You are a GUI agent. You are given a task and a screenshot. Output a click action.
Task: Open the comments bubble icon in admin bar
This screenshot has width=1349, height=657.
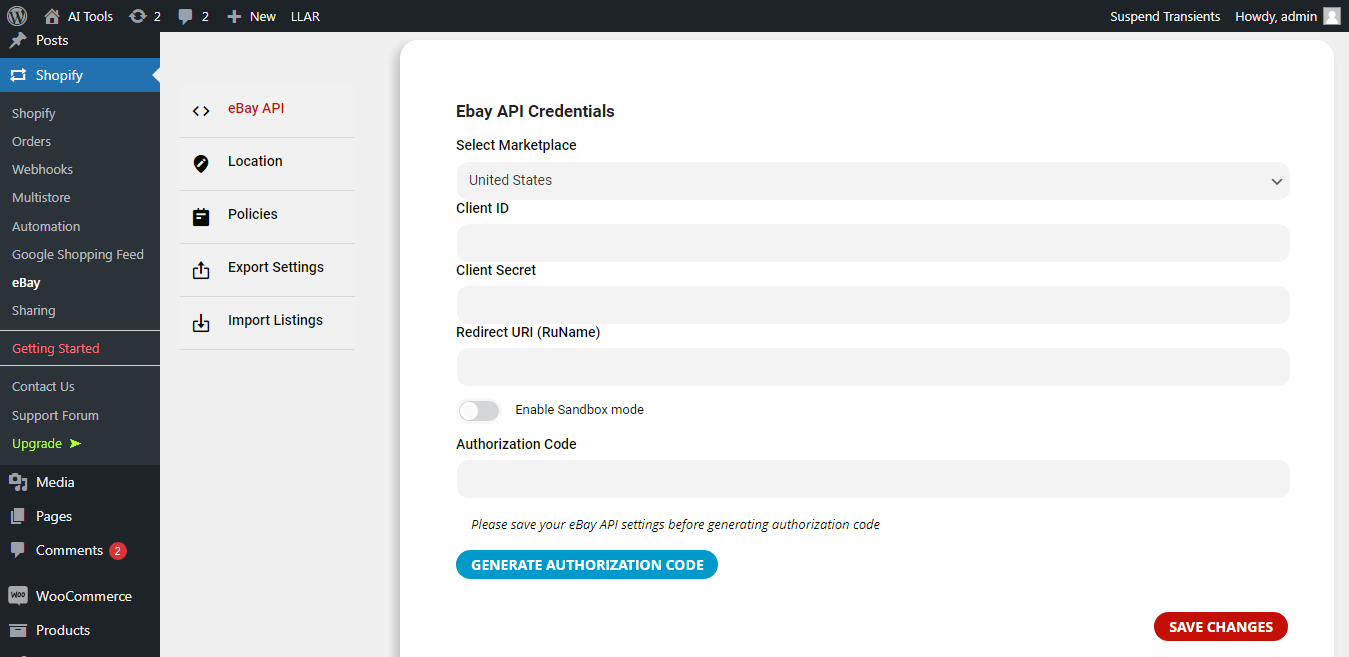coord(185,16)
